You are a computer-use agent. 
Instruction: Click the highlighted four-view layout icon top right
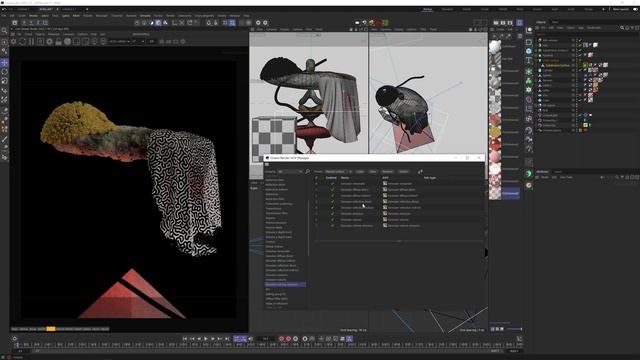519,23
